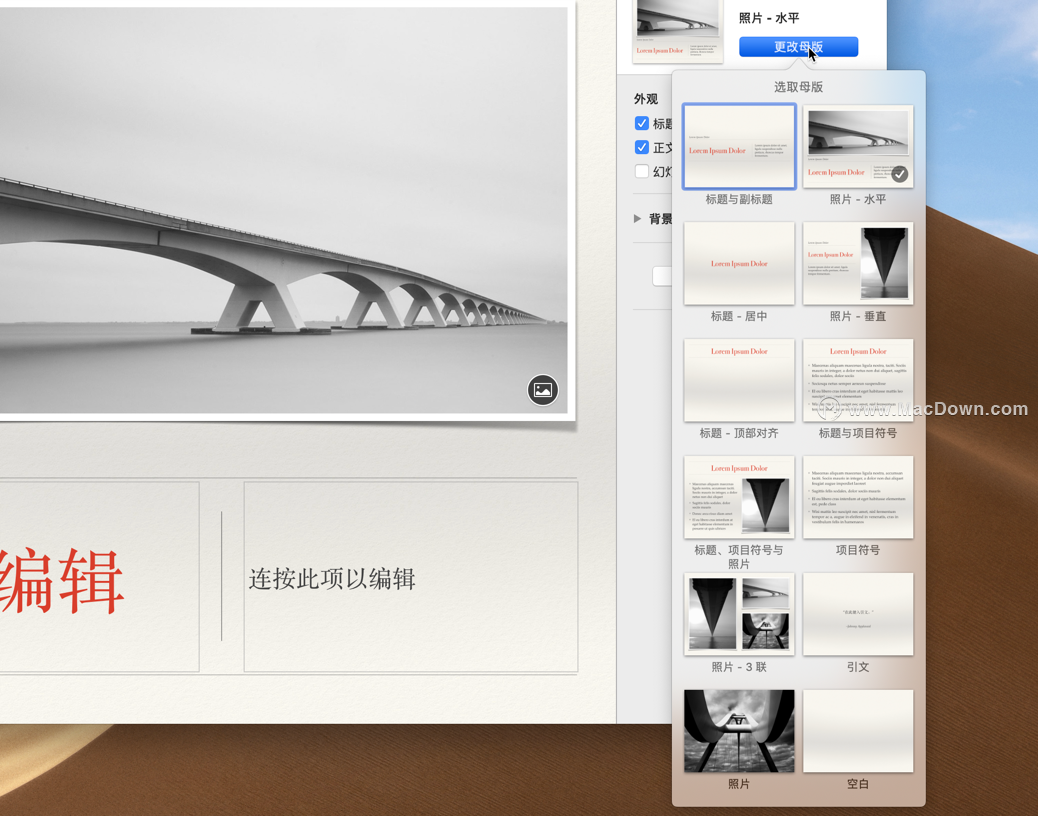
Task: Choose the 照片 - 3 联 master
Action: click(x=739, y=614)
